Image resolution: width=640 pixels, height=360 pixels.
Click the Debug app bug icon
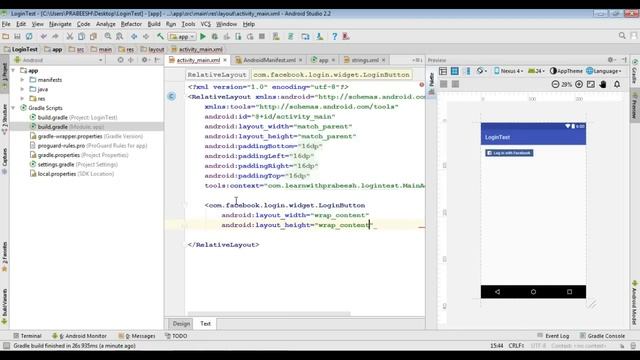[214, 36]
